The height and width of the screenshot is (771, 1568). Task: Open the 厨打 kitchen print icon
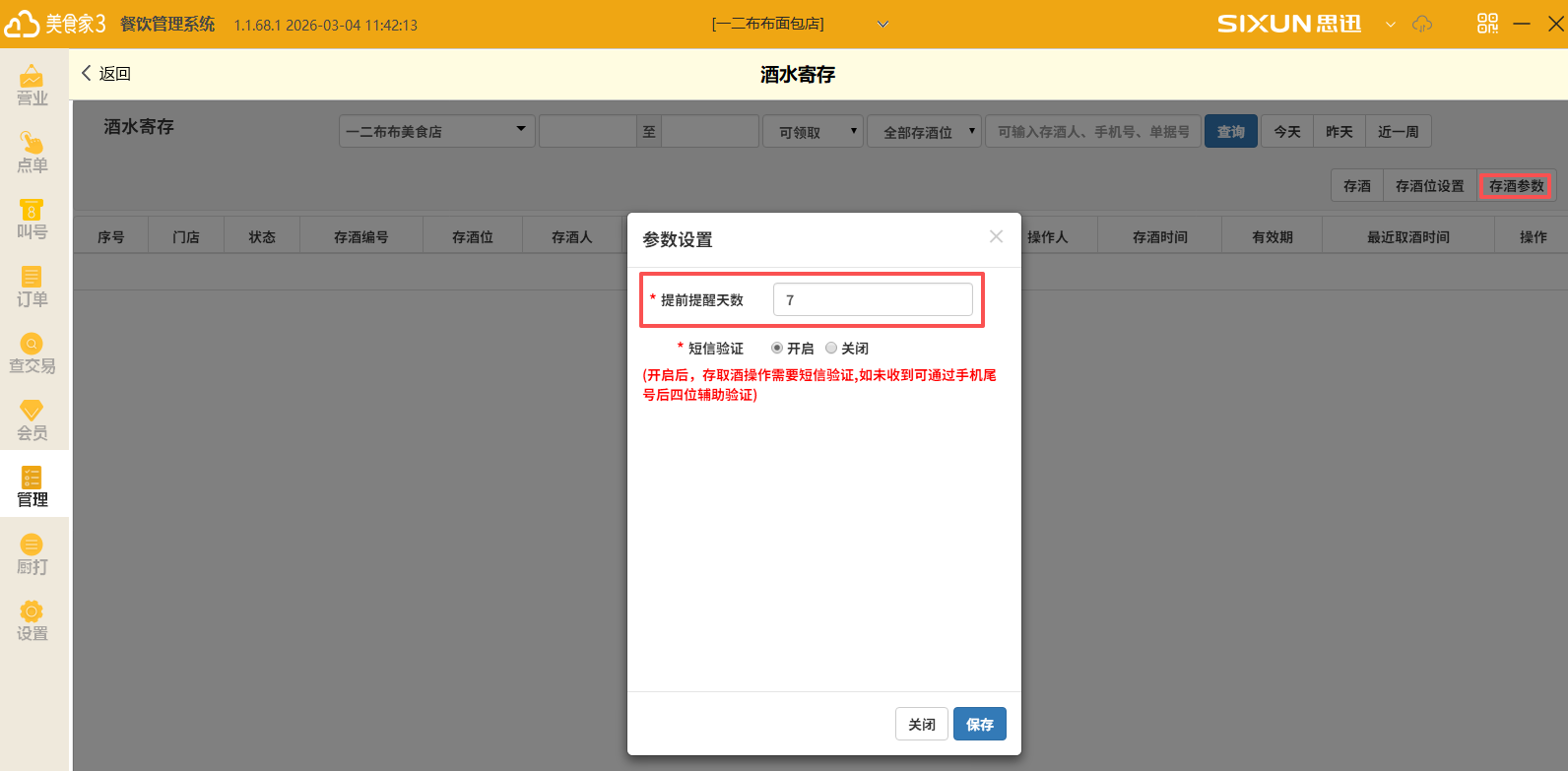[x=33, y=553]
